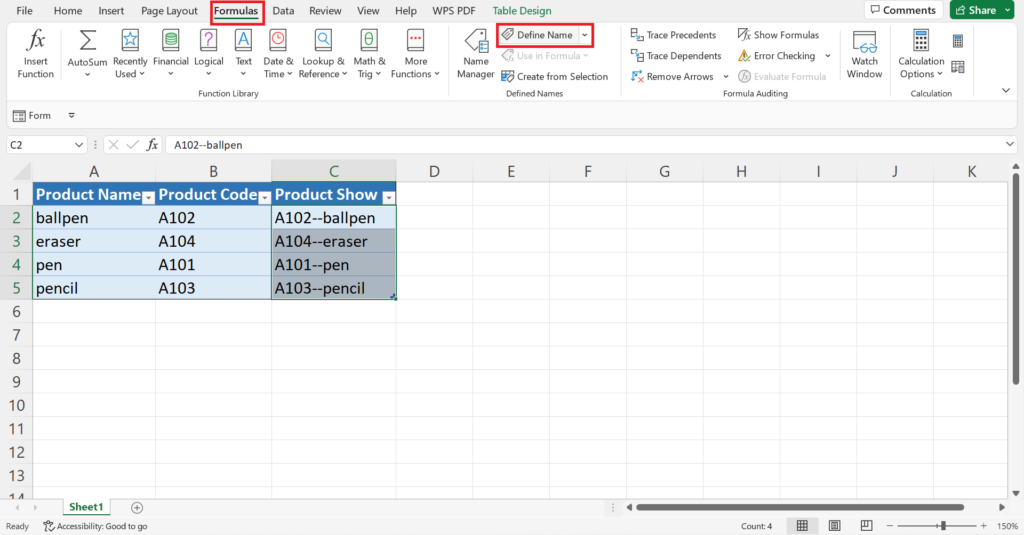Open Lookup & Reference functions
Image resolution: width=1024 pixels, height=535 pixels.
pos(323,54)
